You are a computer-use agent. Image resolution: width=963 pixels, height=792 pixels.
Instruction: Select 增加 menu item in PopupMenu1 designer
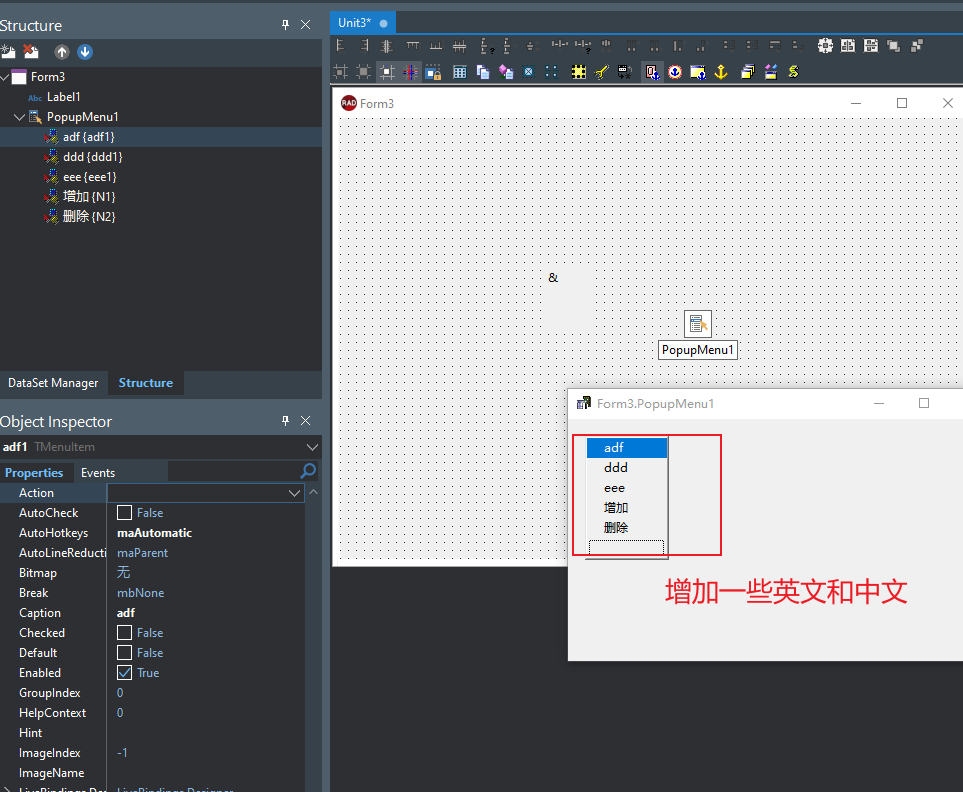tap(626, 508)
